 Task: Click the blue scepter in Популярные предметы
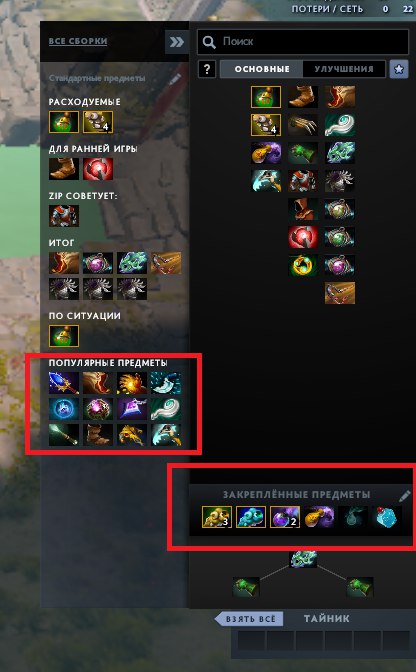[64, 383]
